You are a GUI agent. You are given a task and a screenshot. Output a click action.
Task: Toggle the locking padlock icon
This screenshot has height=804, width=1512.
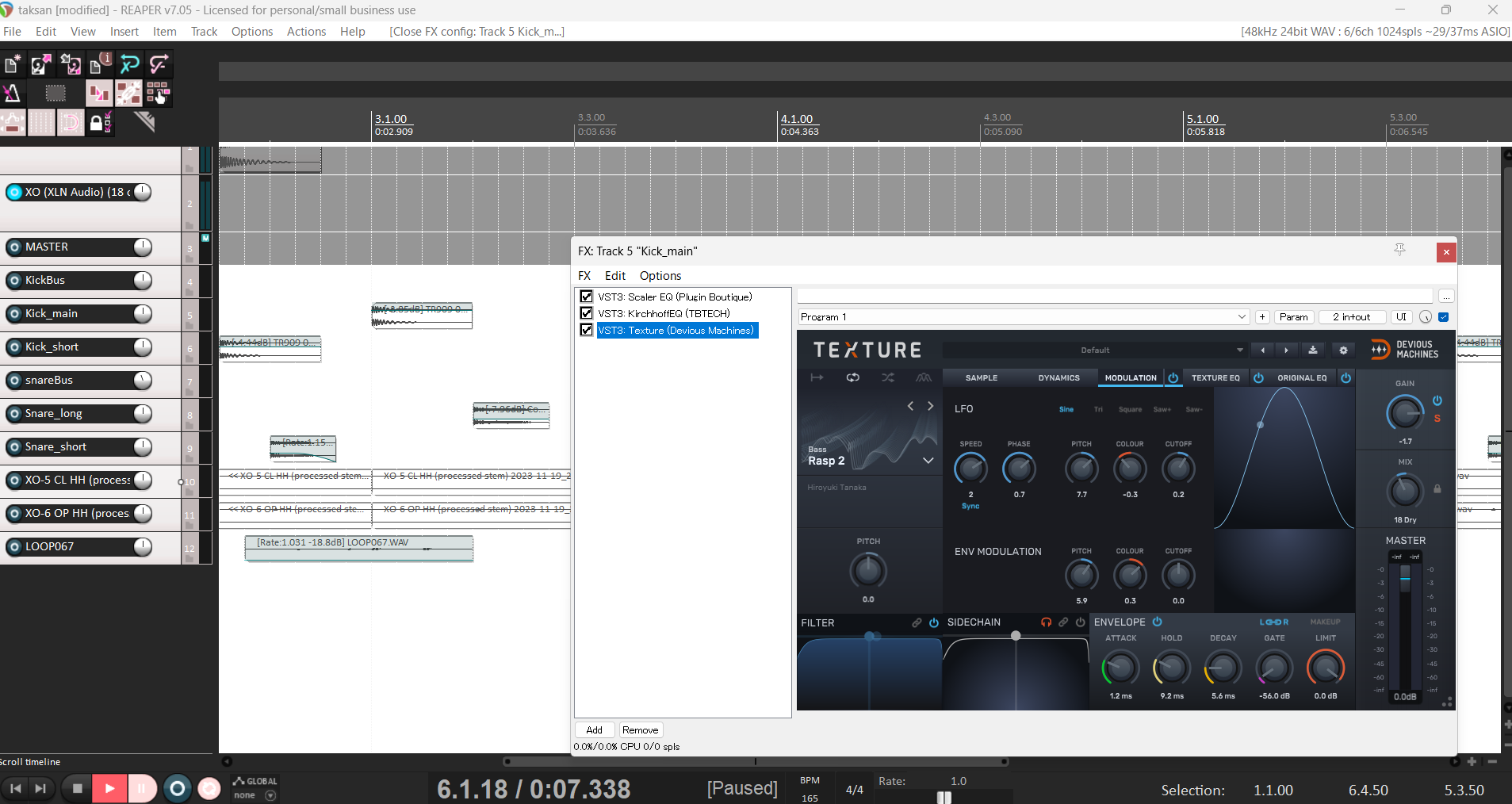[x=100, y=123]
